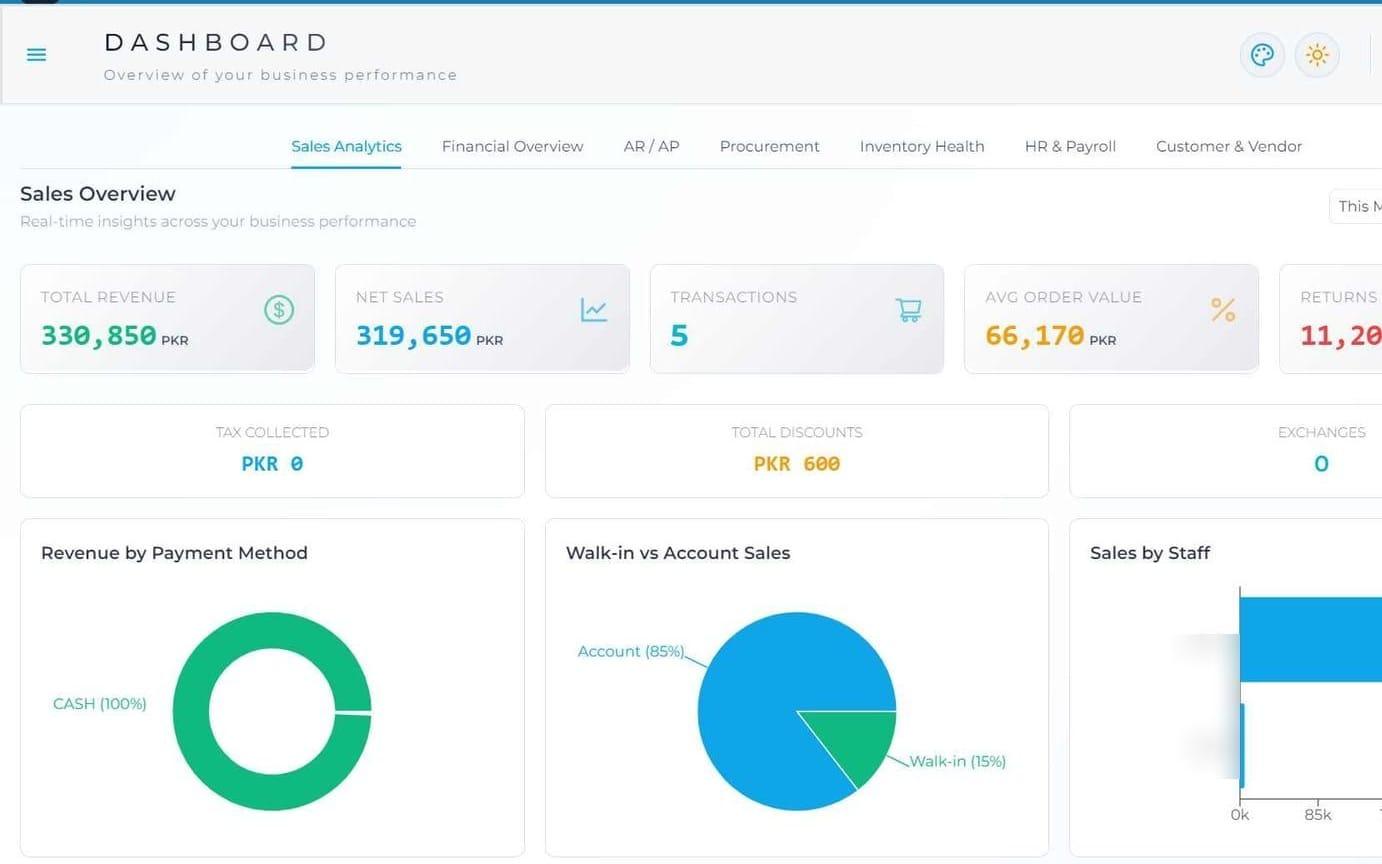1382x864 pixels.
Task: Toggle light mode sun icon
Action: (x=1317, y=55)
